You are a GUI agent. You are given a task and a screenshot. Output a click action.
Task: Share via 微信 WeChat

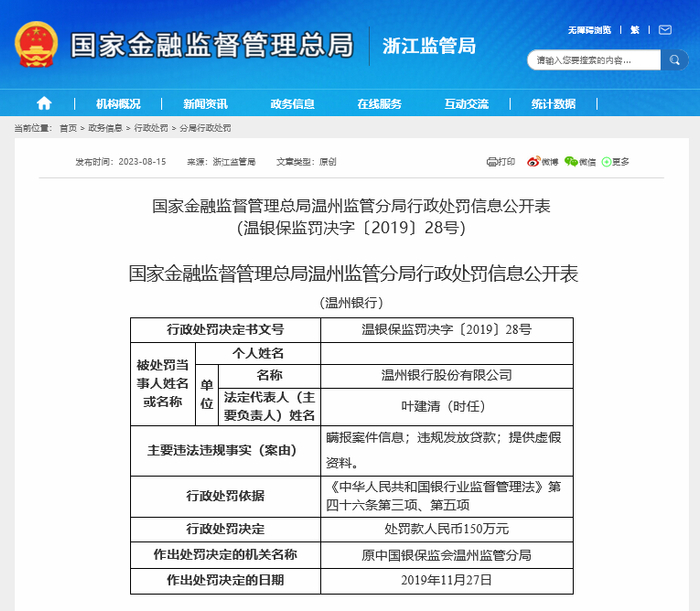[580, 162]
